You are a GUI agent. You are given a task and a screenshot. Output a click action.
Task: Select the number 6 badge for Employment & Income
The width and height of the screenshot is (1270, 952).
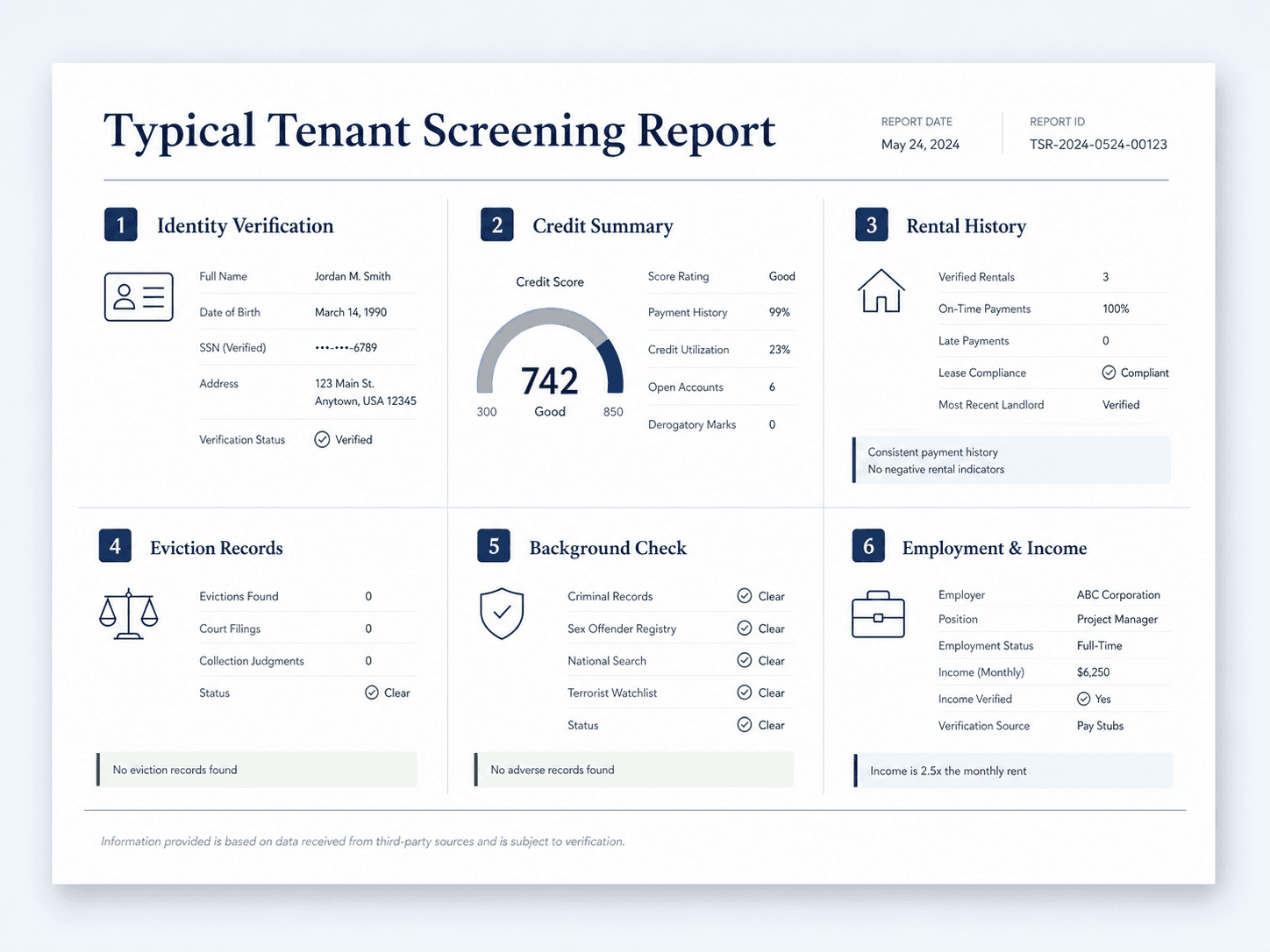tap(868, 546)
